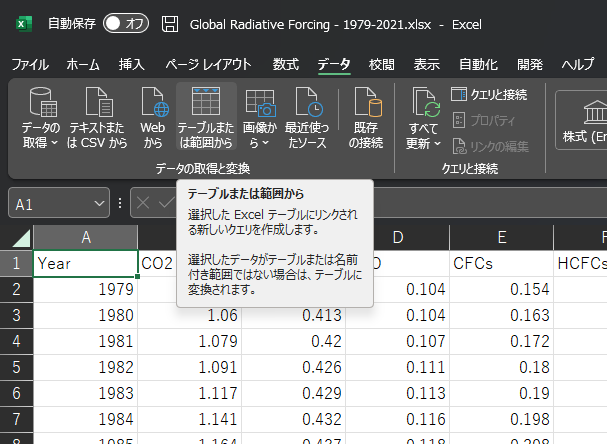Select row 2 header

16,289
